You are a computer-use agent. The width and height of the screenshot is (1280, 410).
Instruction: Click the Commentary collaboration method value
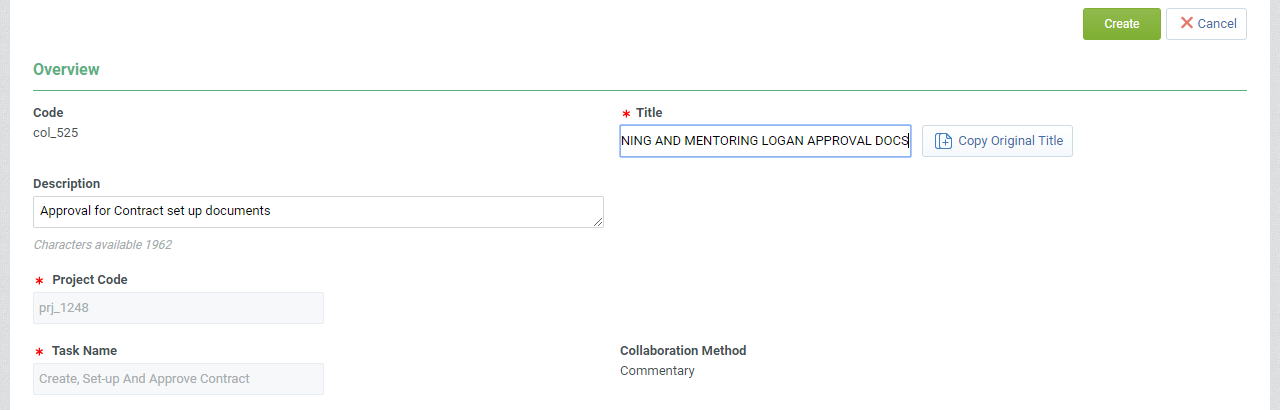(x=657, y=371)
